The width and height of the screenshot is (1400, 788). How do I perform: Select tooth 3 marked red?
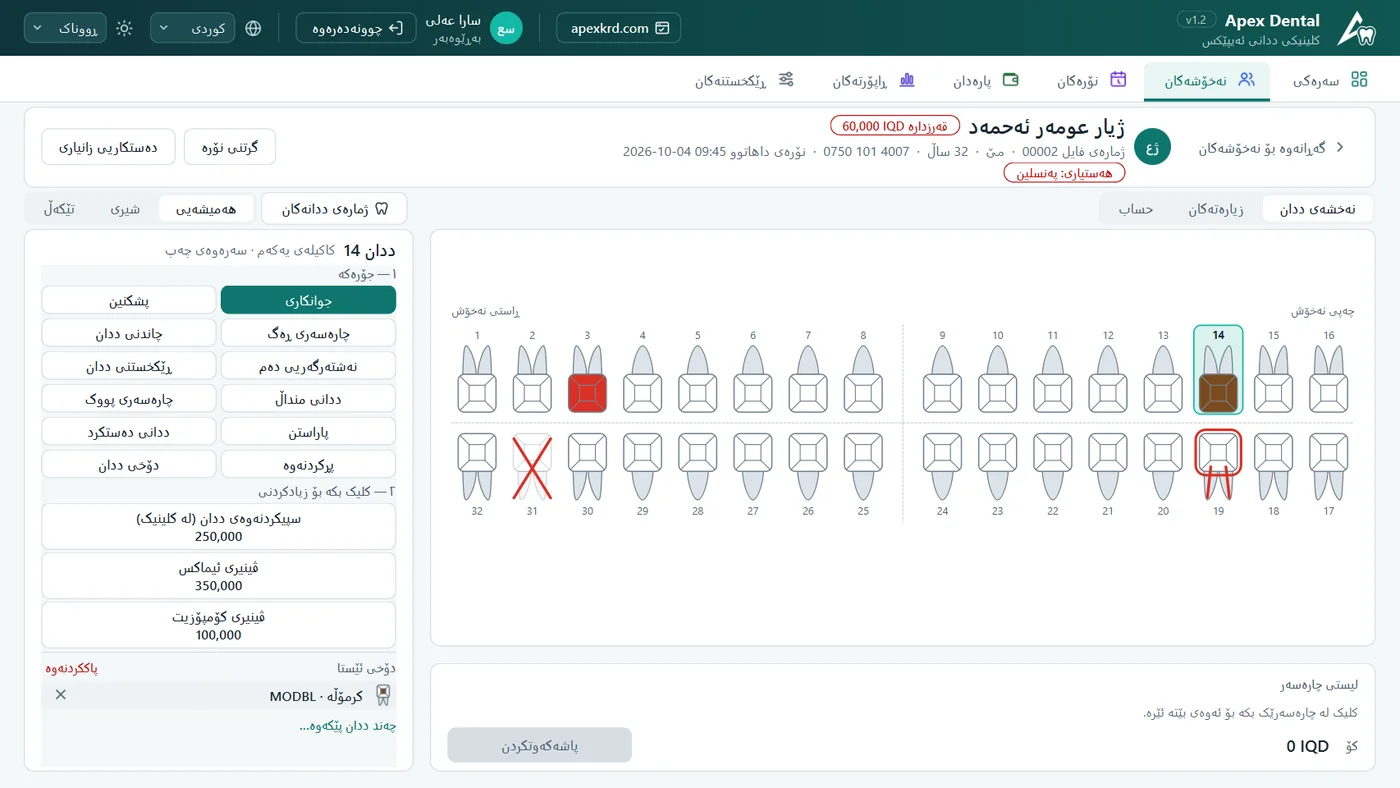[587, 379]
